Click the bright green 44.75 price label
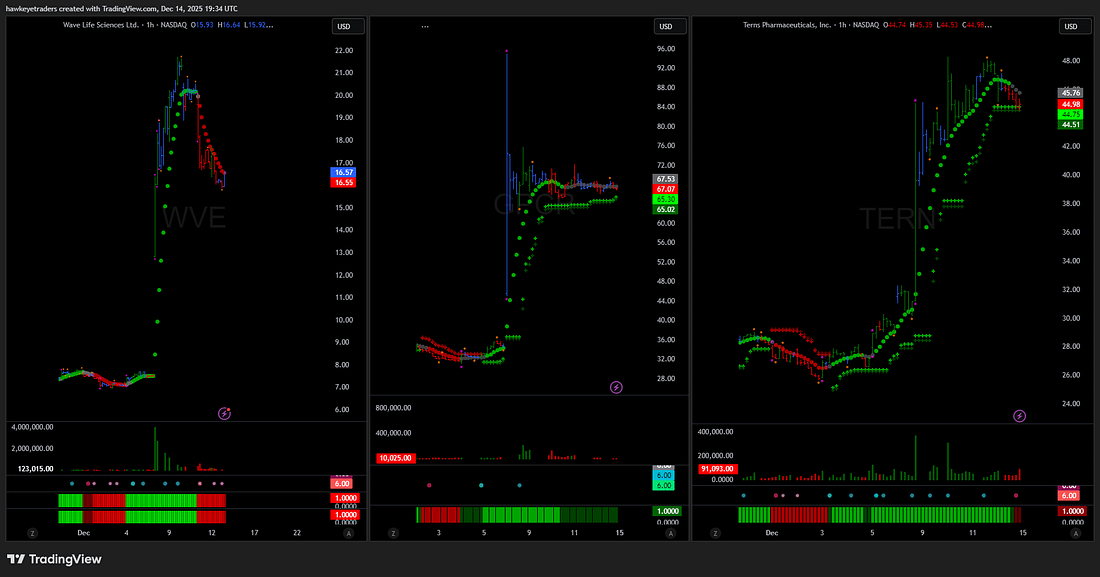The image size is (1100, 577). coord(1071,114)
